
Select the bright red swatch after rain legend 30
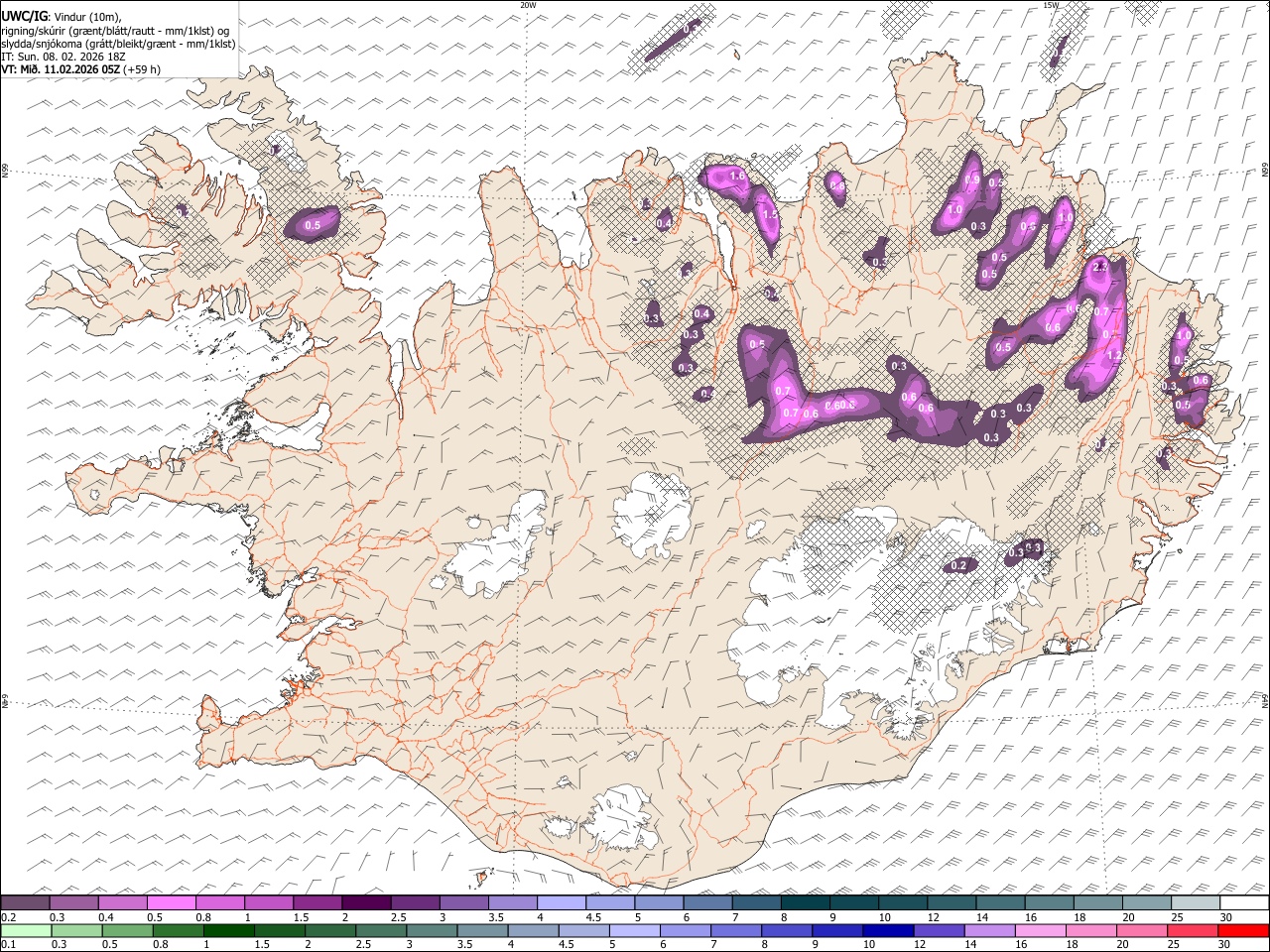[x=1244, y=930]
